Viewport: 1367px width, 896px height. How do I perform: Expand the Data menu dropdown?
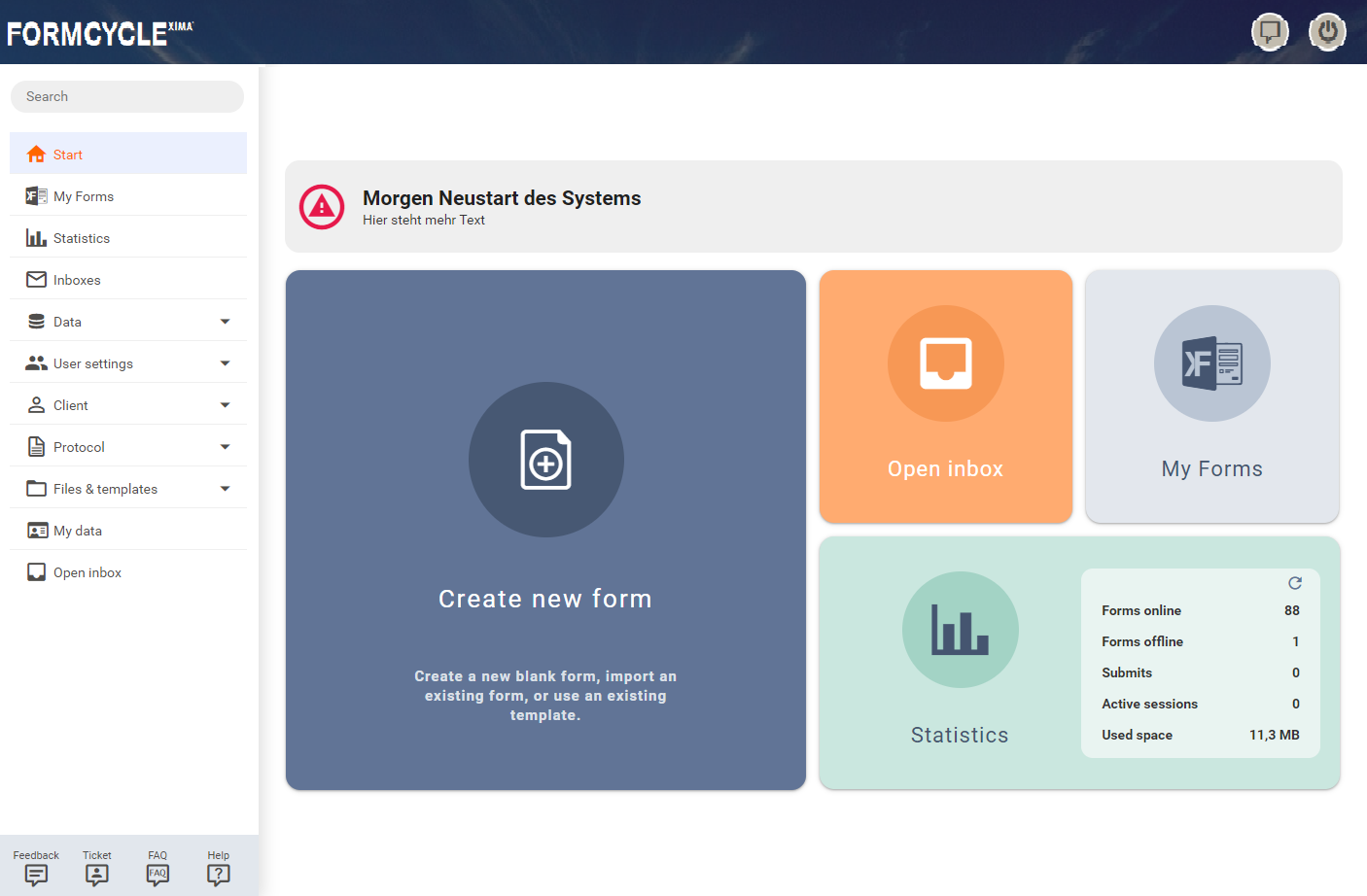point(225,322)
